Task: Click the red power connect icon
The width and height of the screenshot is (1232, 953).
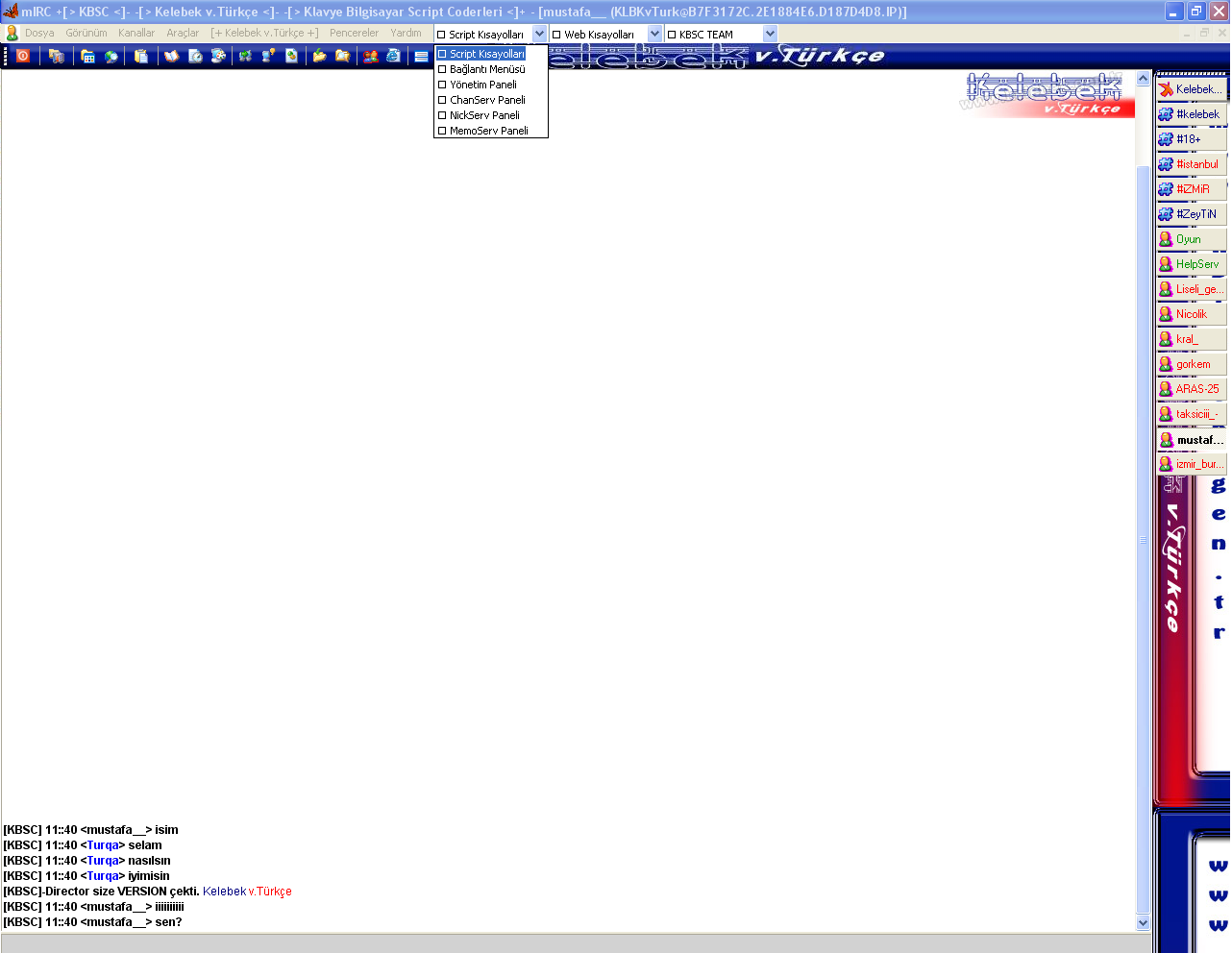Action: coord(23,56)
